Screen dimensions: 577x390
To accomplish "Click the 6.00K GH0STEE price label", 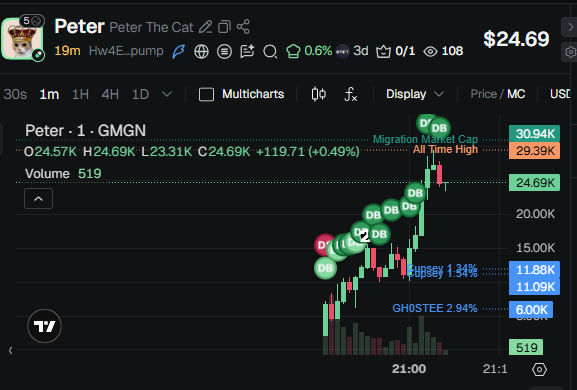I will click(531, 309).
